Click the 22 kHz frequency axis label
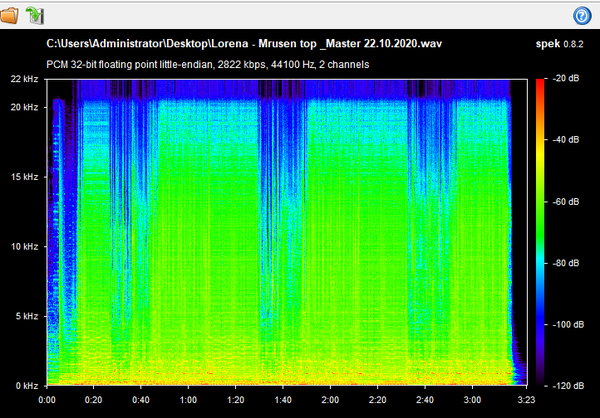Screen dimensions: 600x418 (24, 79)
